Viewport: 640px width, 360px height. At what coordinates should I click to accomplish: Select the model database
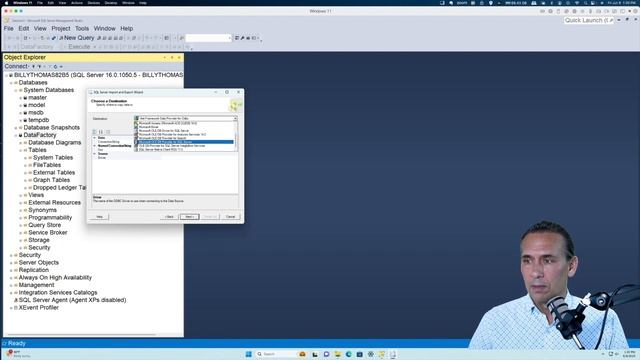36,105
